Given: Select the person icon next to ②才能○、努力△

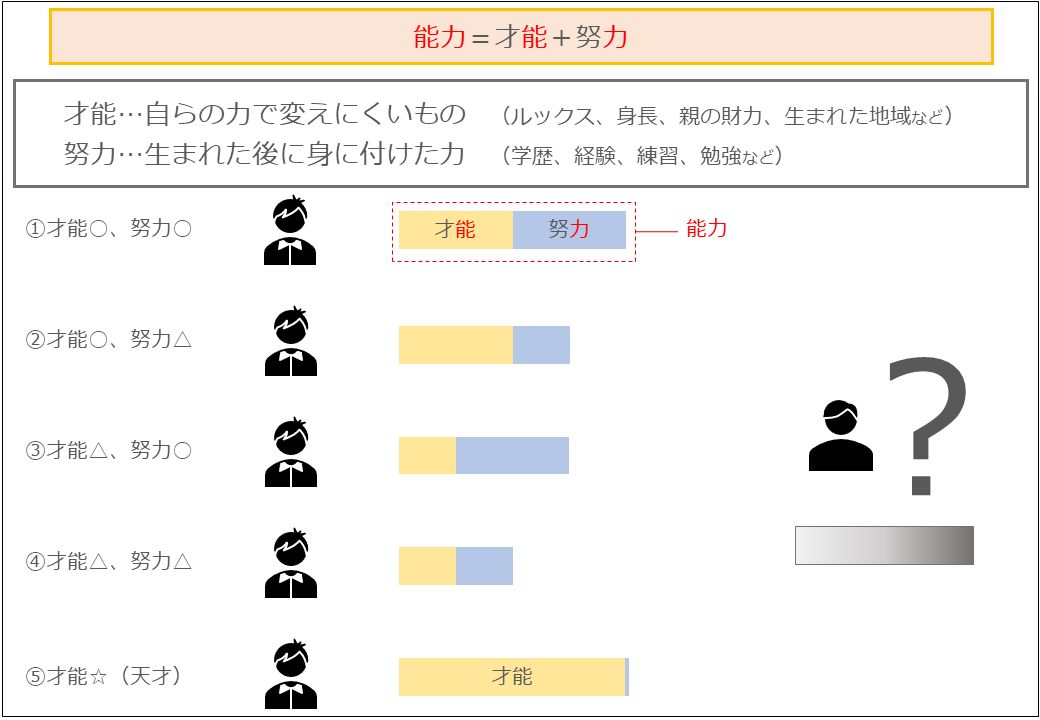Looking at the screenshot, I should click(291, 341).
